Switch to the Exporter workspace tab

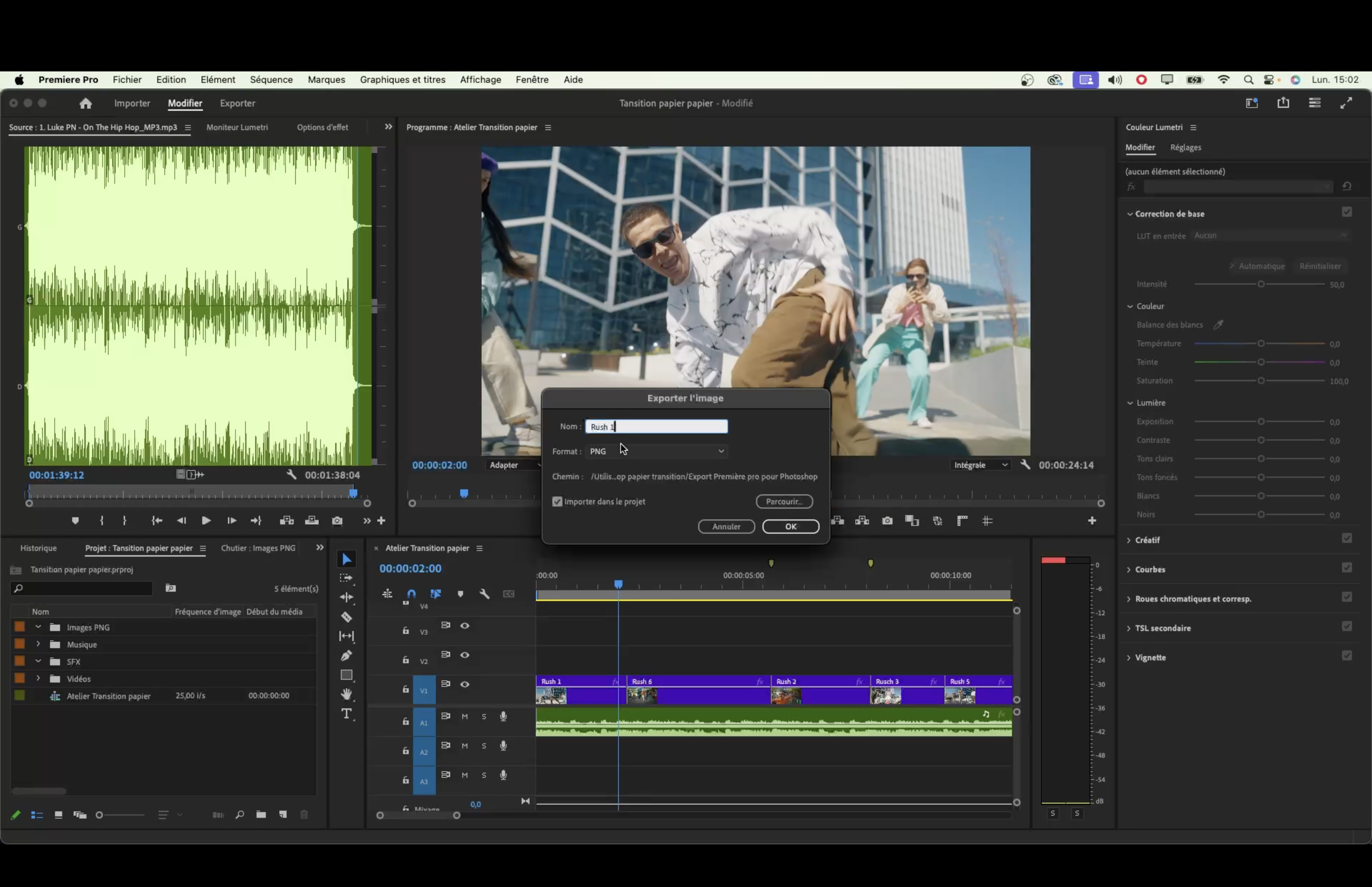coord(237,103)
